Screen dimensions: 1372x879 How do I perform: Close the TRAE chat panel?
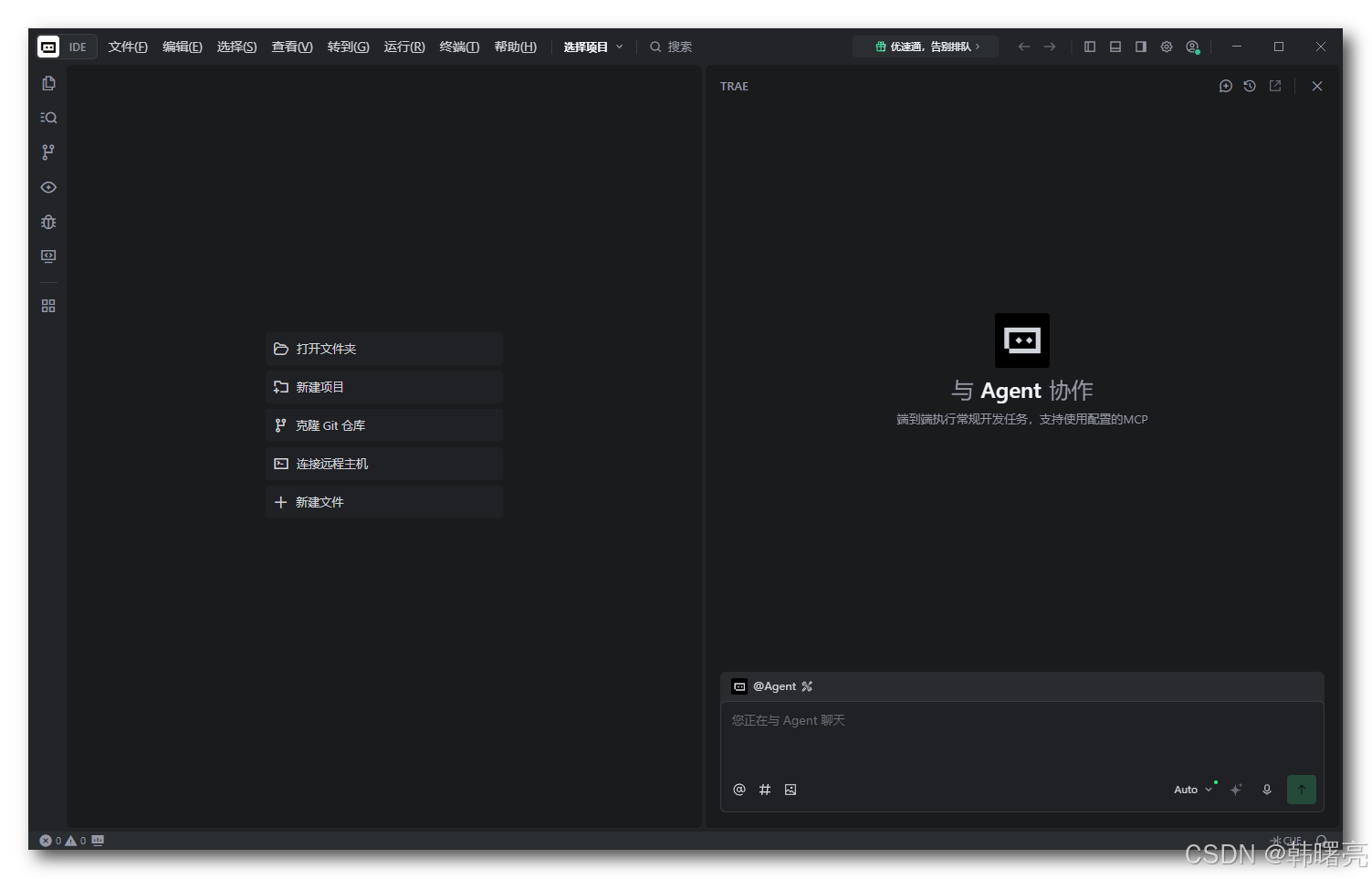[1317, 86]
